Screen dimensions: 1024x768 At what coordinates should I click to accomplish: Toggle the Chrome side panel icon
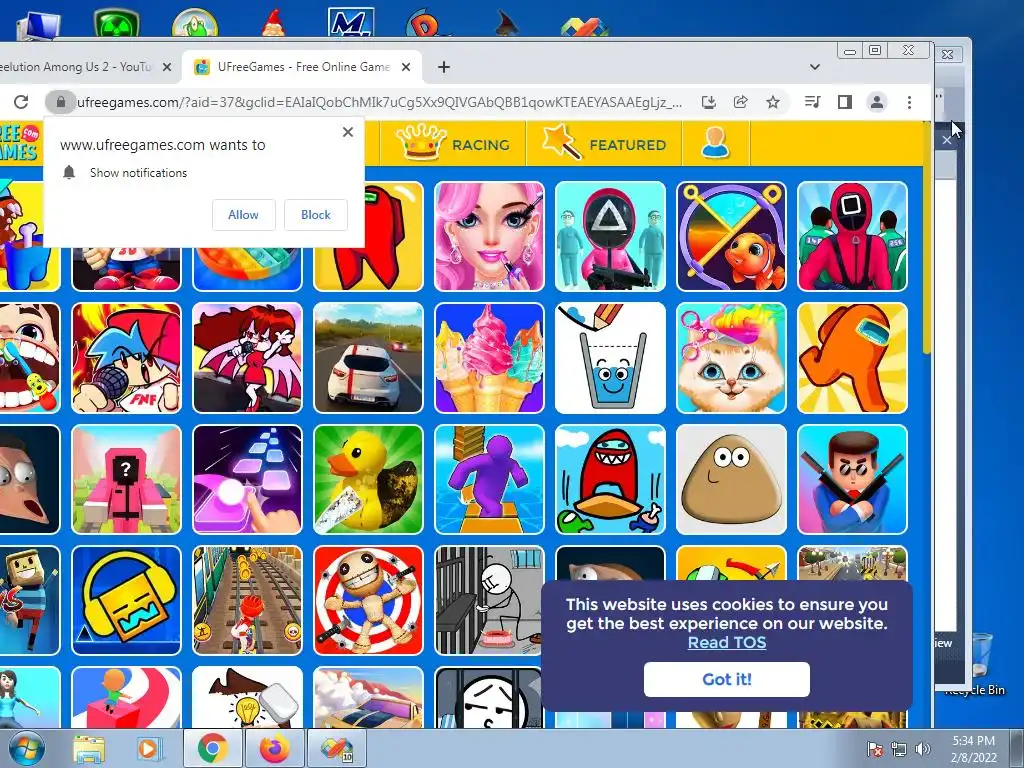[844, 102]
